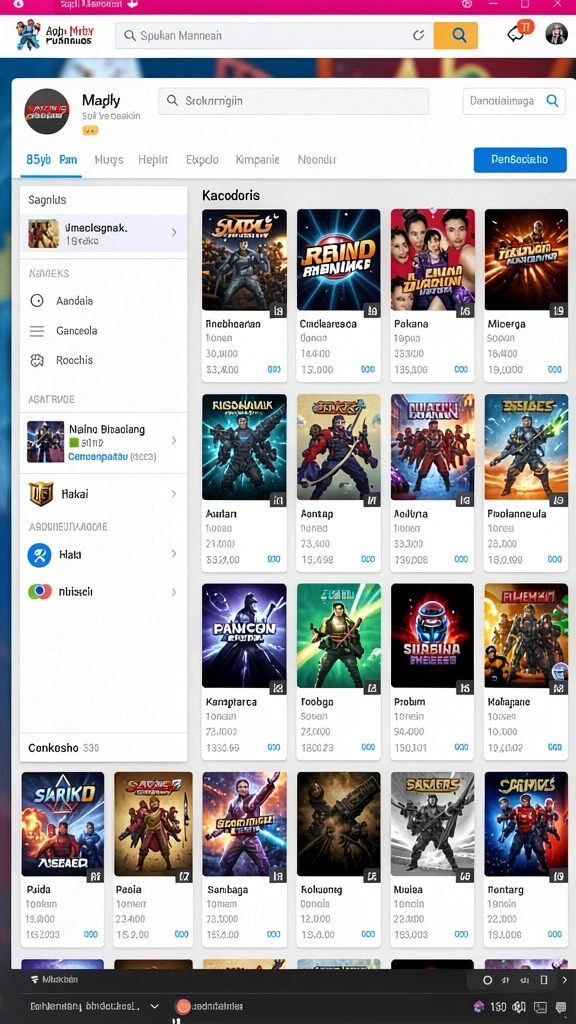Open the dropdown arrow in the bottom bar

point(154,1006)
